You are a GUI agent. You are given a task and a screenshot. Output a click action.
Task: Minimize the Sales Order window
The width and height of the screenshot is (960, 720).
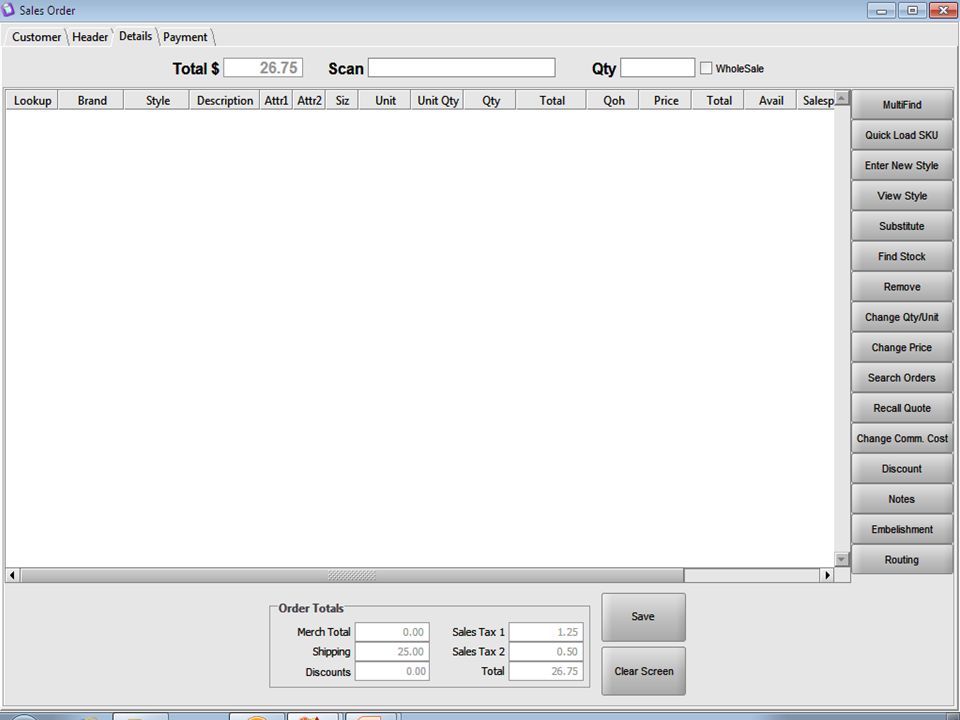[882, 10]
